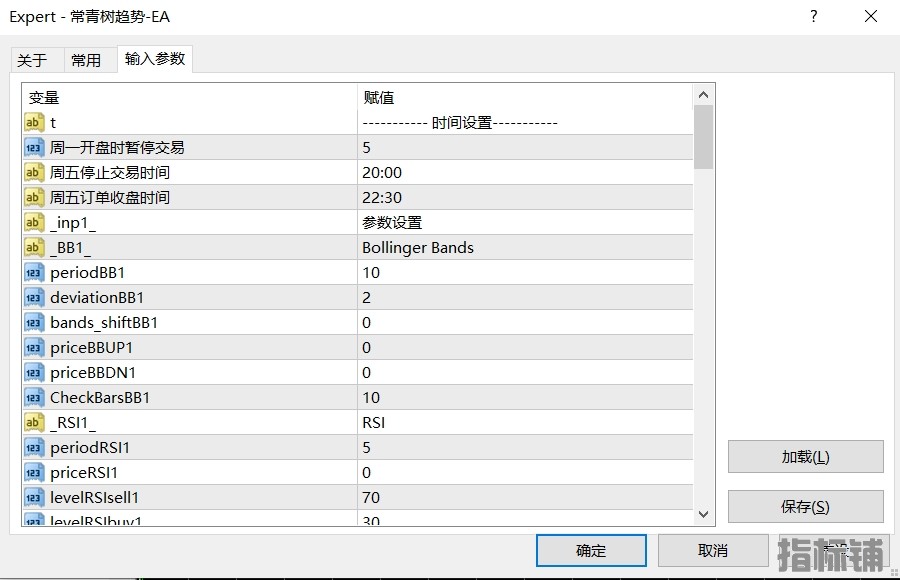
Task: Click numeric icon next to periodBB1
Action: (34, 272)
